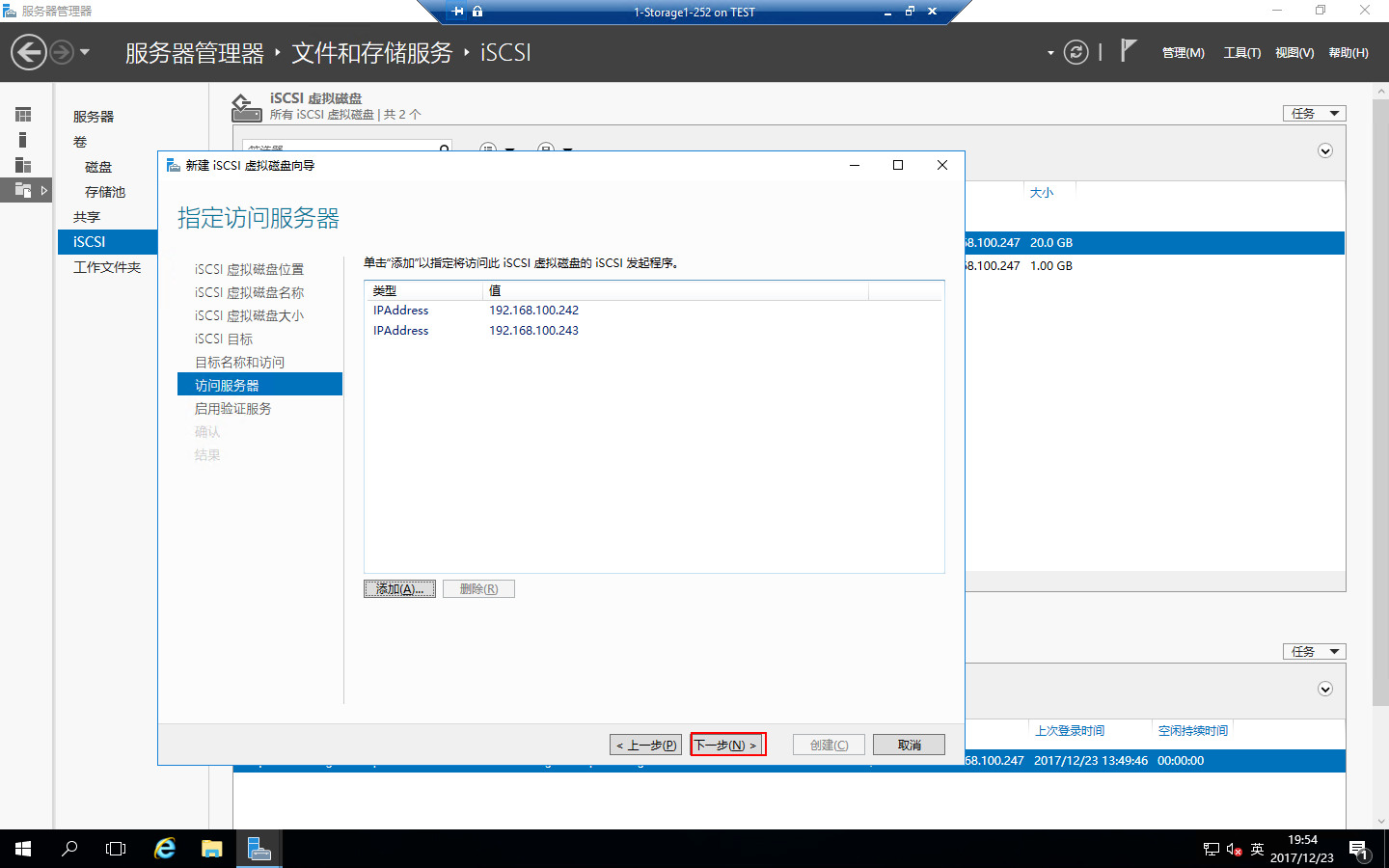The height and width of the screenshot is (868, 1389).
Task: Click the wizard title bar icon
Action: 174,165
